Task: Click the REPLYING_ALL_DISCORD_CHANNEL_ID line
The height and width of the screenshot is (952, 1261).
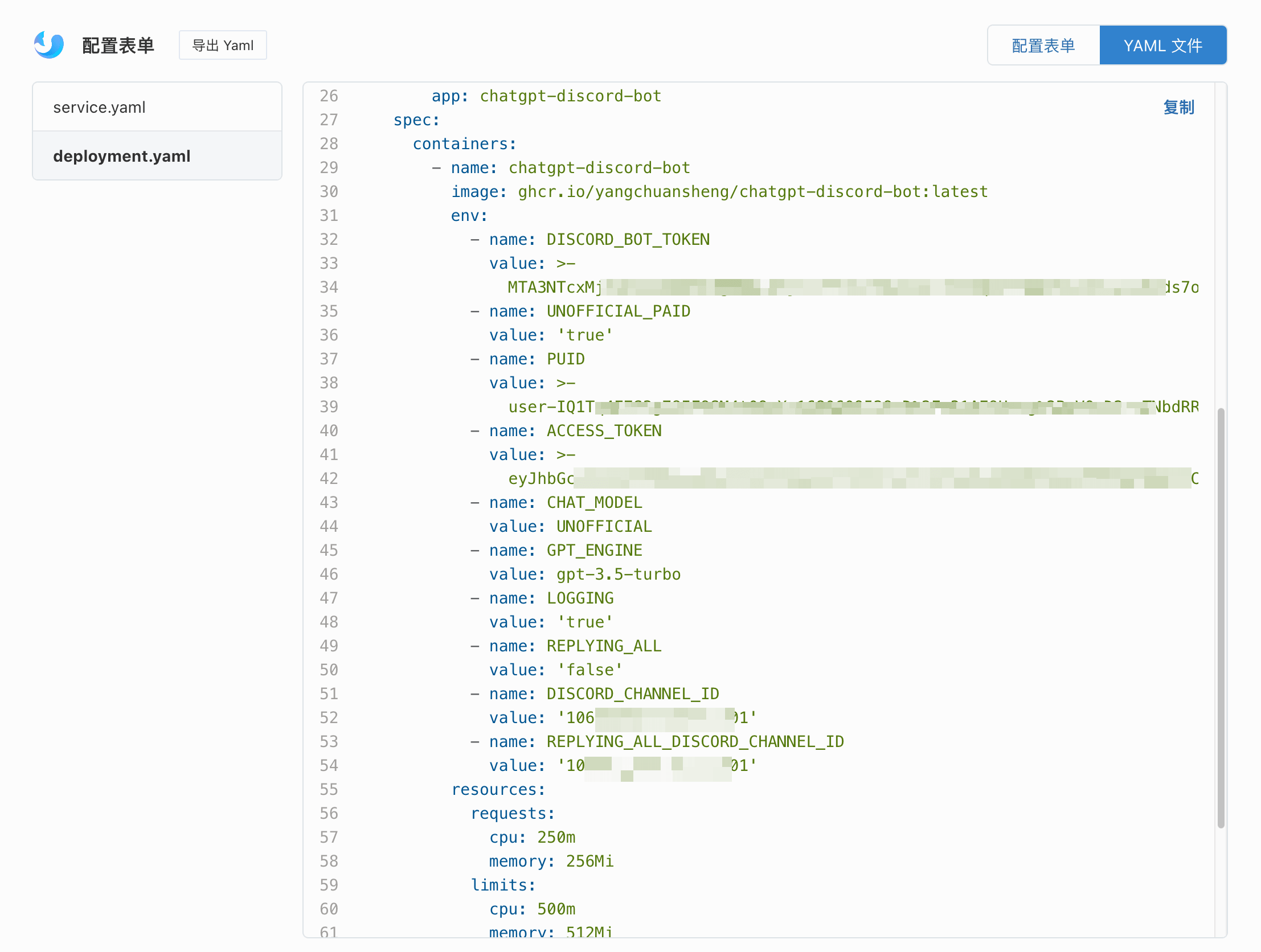Action: click(x=657, y=742)
